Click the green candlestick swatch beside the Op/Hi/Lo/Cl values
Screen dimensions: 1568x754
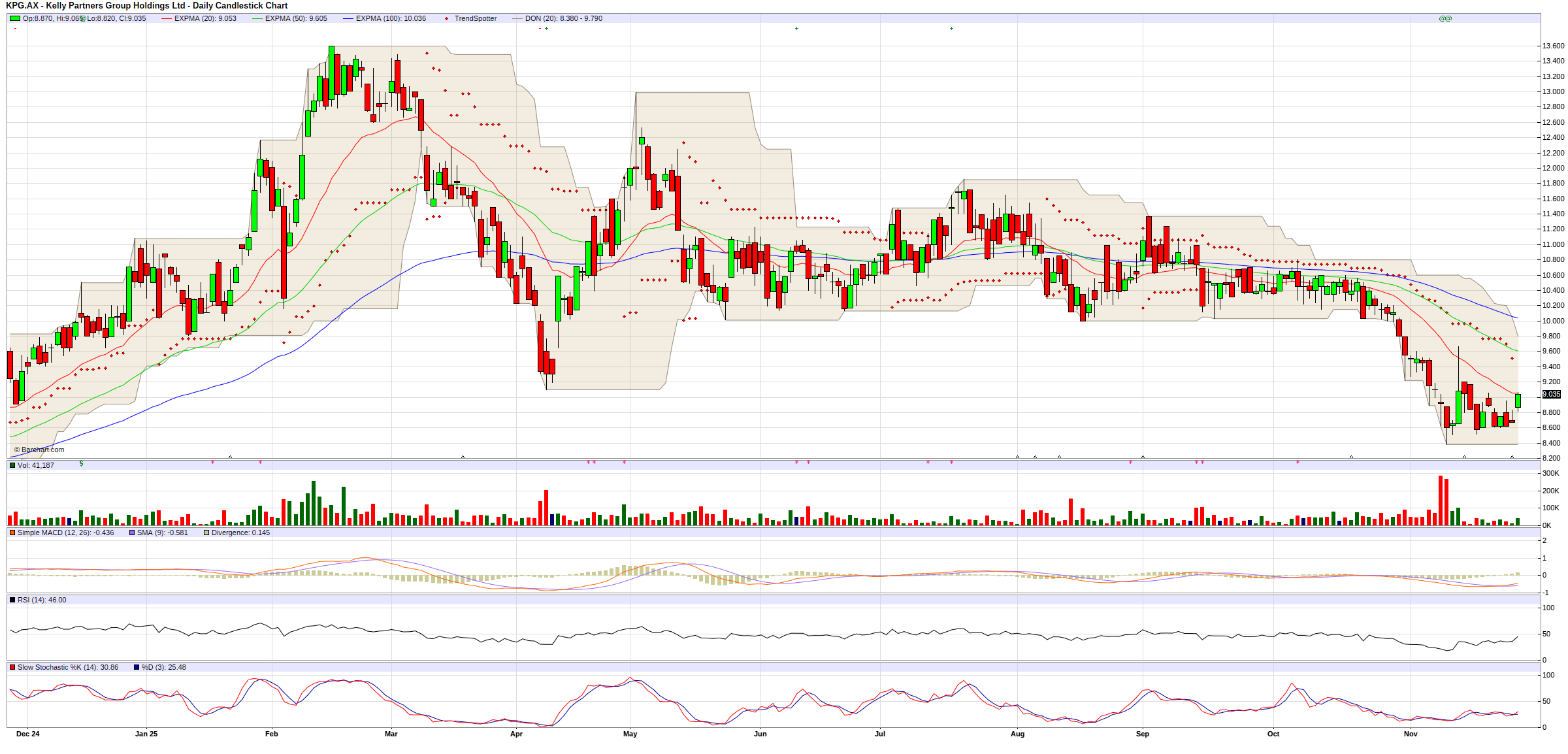click(x=14, y=18)
